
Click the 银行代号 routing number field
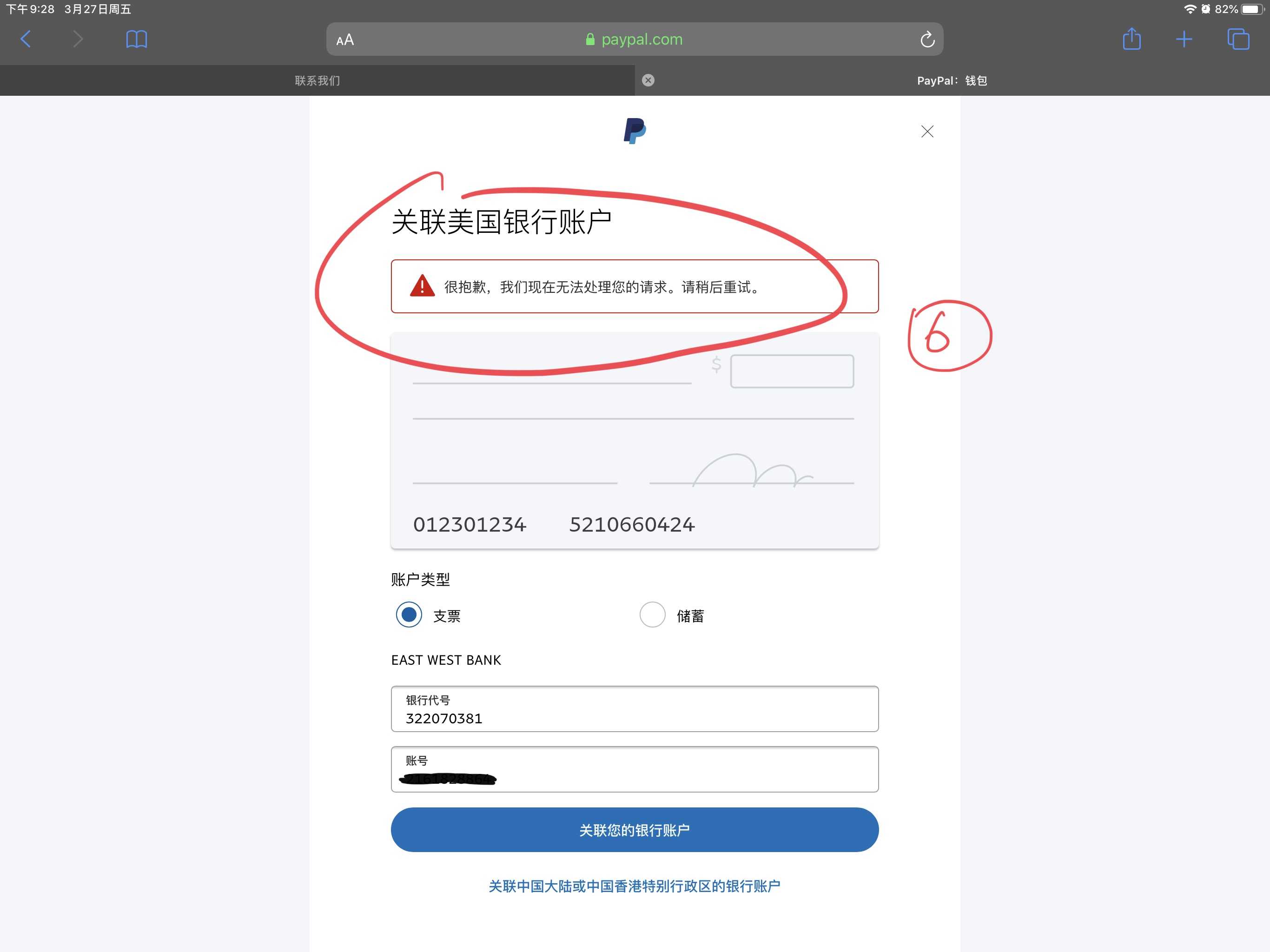635,709
